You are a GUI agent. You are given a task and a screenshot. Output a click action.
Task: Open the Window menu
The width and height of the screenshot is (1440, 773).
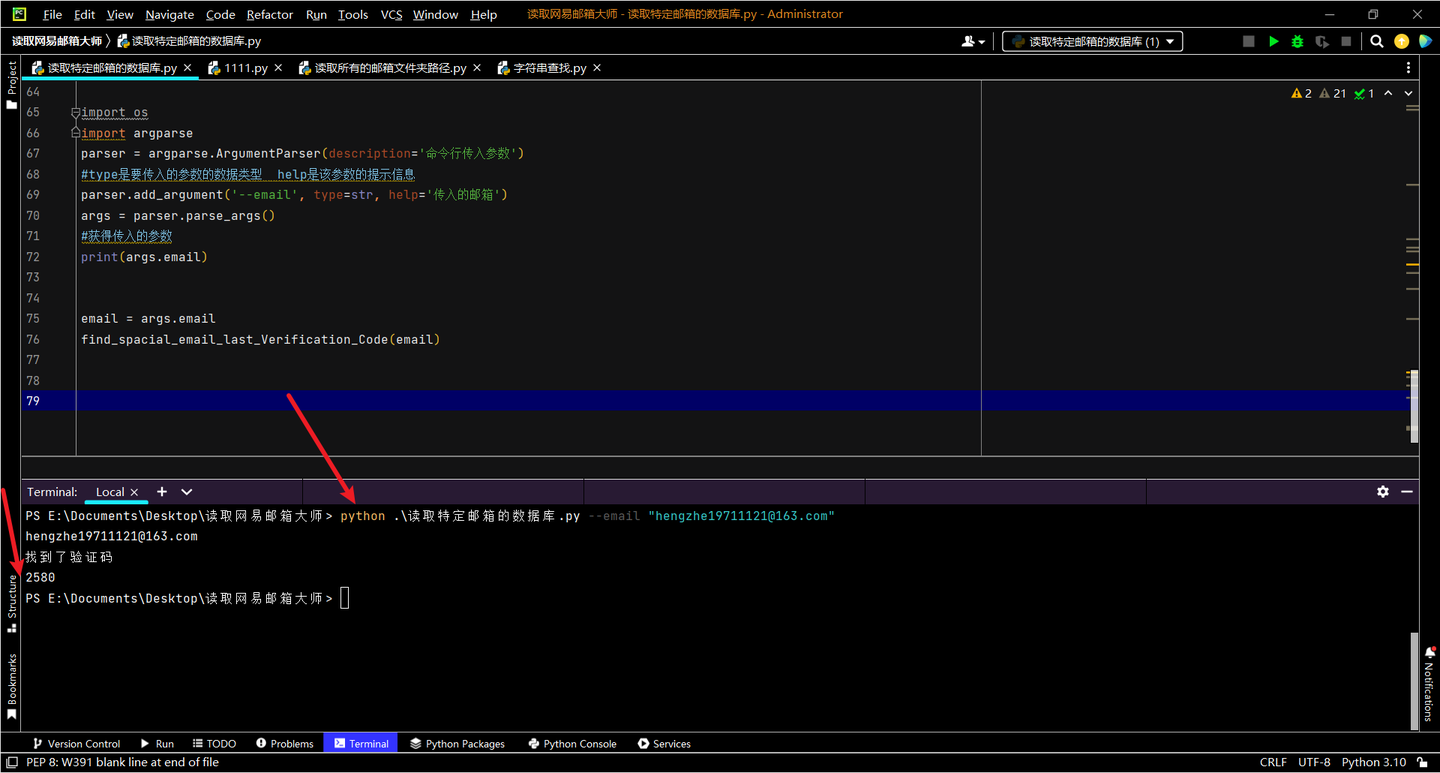pos(435,15)
